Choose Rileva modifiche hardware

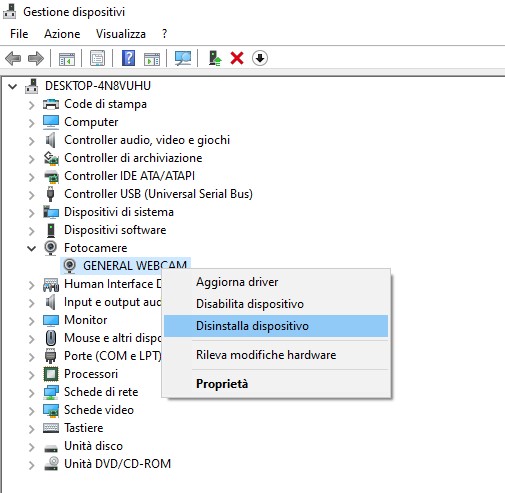[276, 355]
